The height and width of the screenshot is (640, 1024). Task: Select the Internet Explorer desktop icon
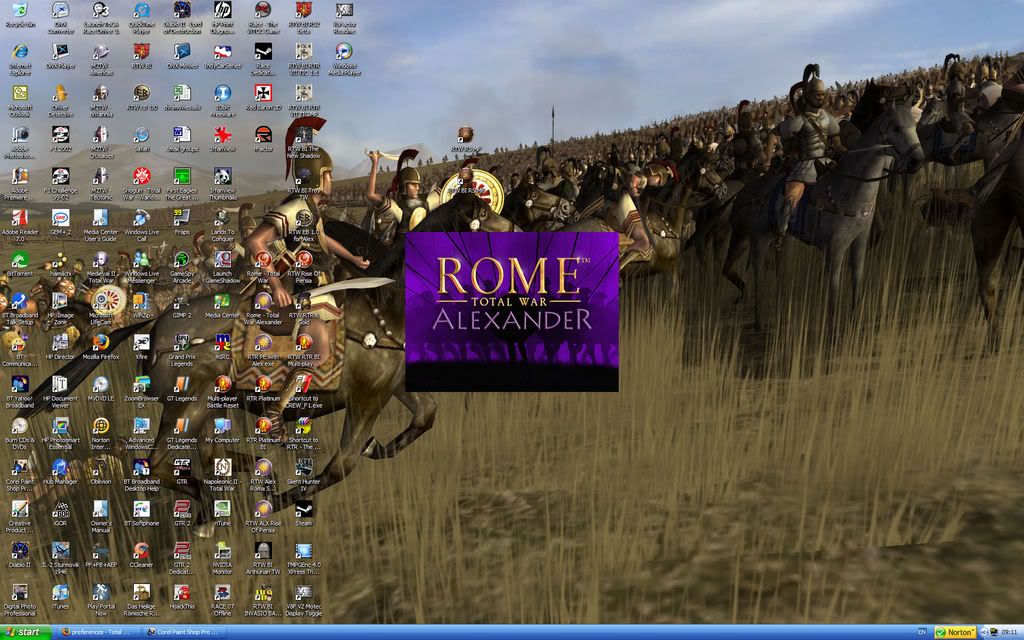[x=19, y=52]
